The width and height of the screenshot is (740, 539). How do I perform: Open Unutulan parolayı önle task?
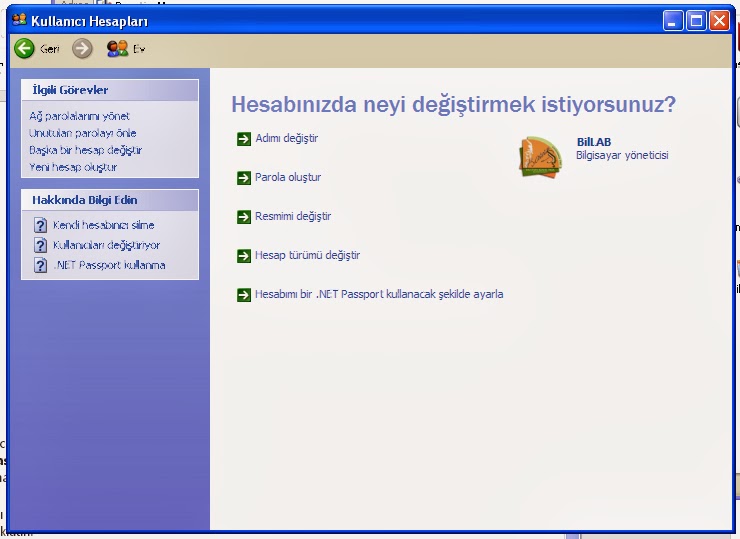[x=83, y=133]
